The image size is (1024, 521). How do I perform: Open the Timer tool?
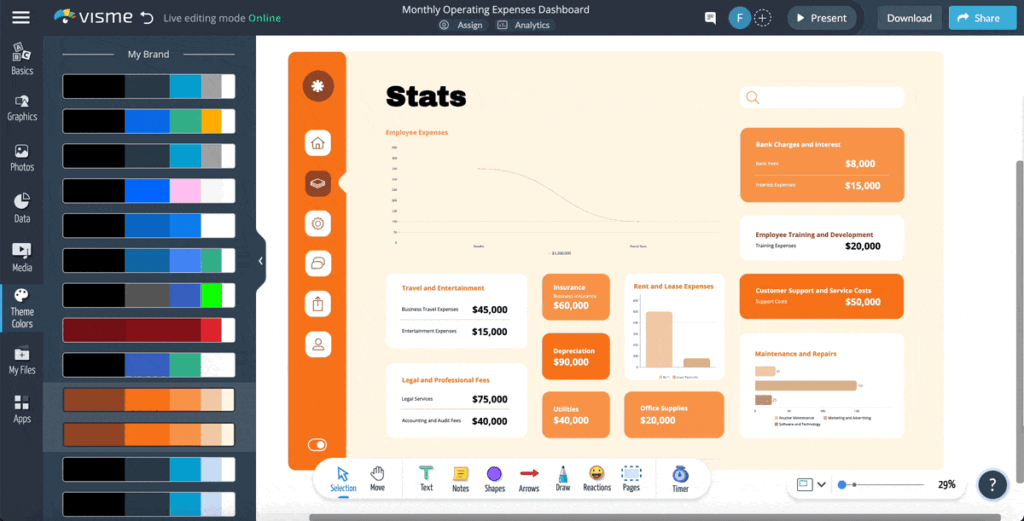point(680,478)
